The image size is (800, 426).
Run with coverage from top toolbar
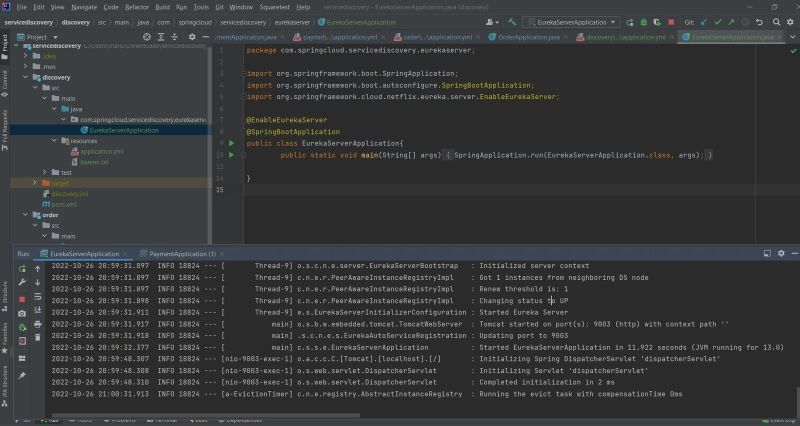pos(657,22)
